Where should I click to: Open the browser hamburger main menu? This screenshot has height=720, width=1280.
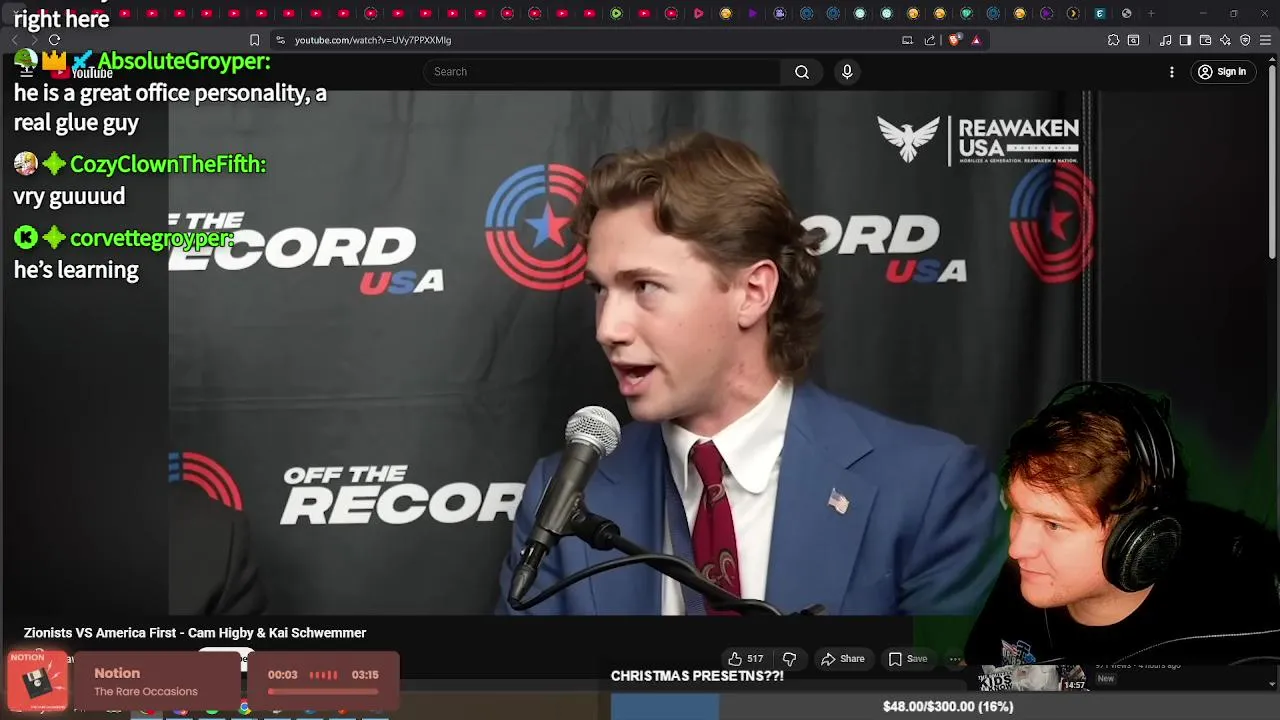1265,40
